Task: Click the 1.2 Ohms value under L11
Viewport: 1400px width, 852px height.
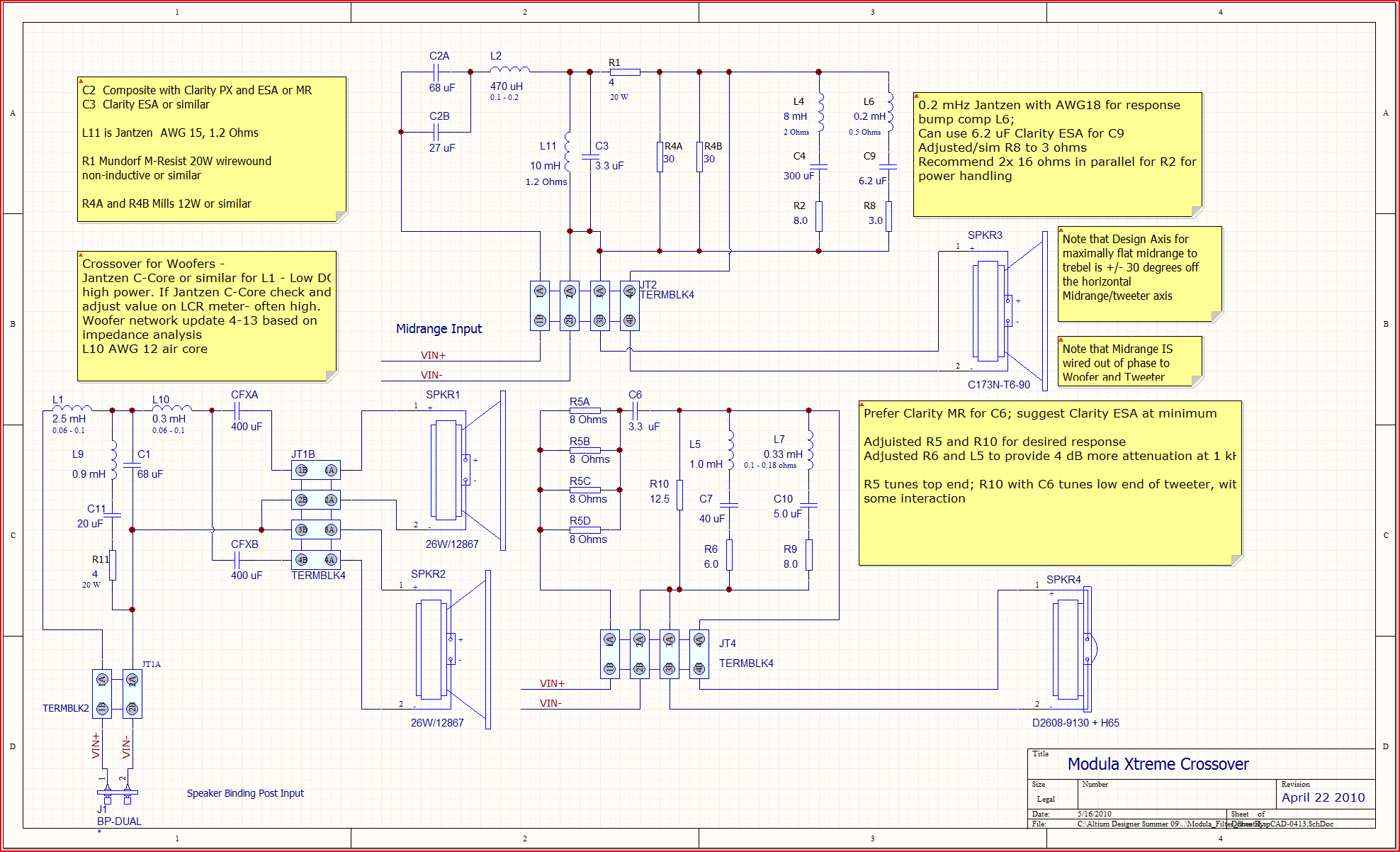Action: pyautogui.click(x=546, y=182)
